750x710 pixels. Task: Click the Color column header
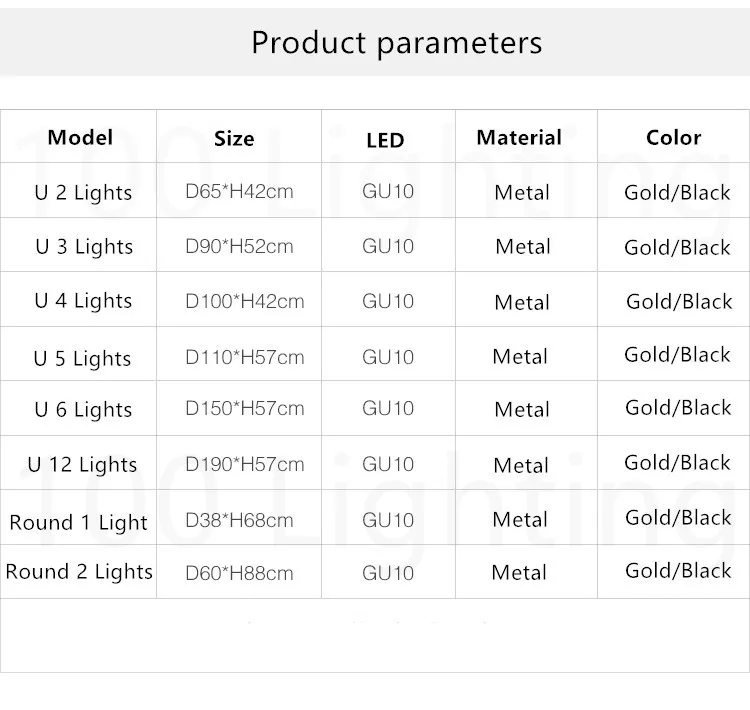point(673,138)
